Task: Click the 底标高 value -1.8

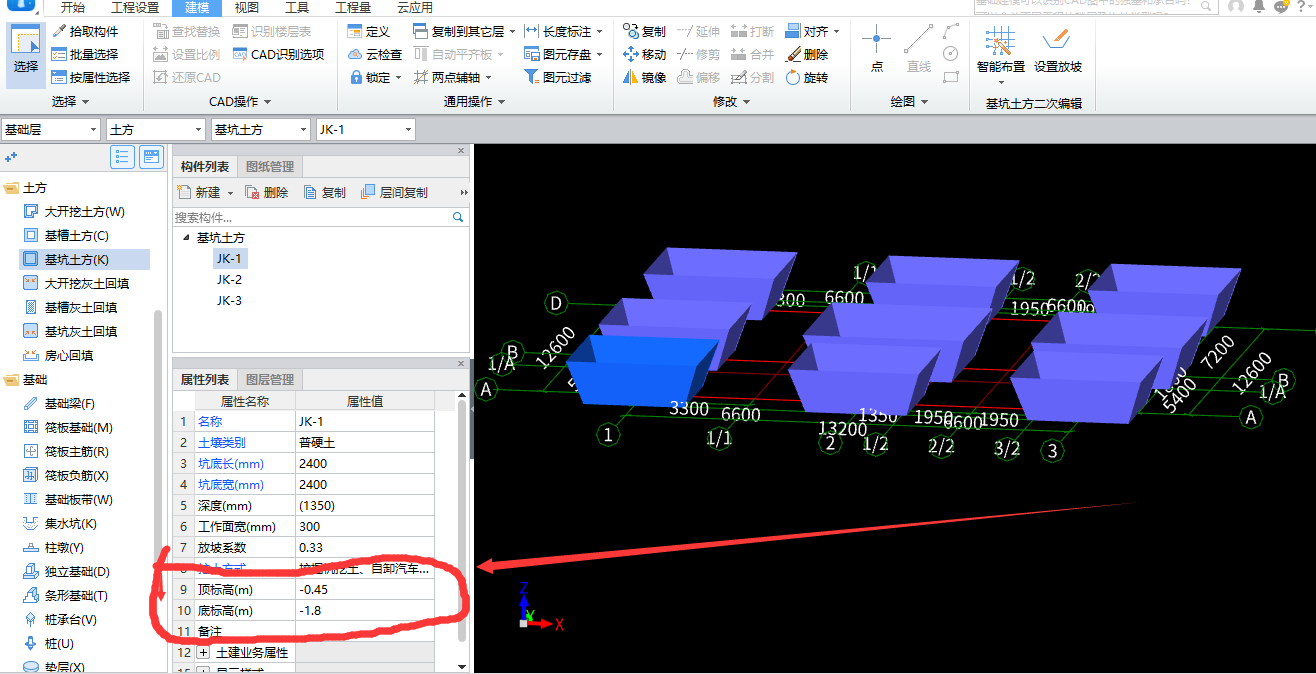Action: (365, 611)
